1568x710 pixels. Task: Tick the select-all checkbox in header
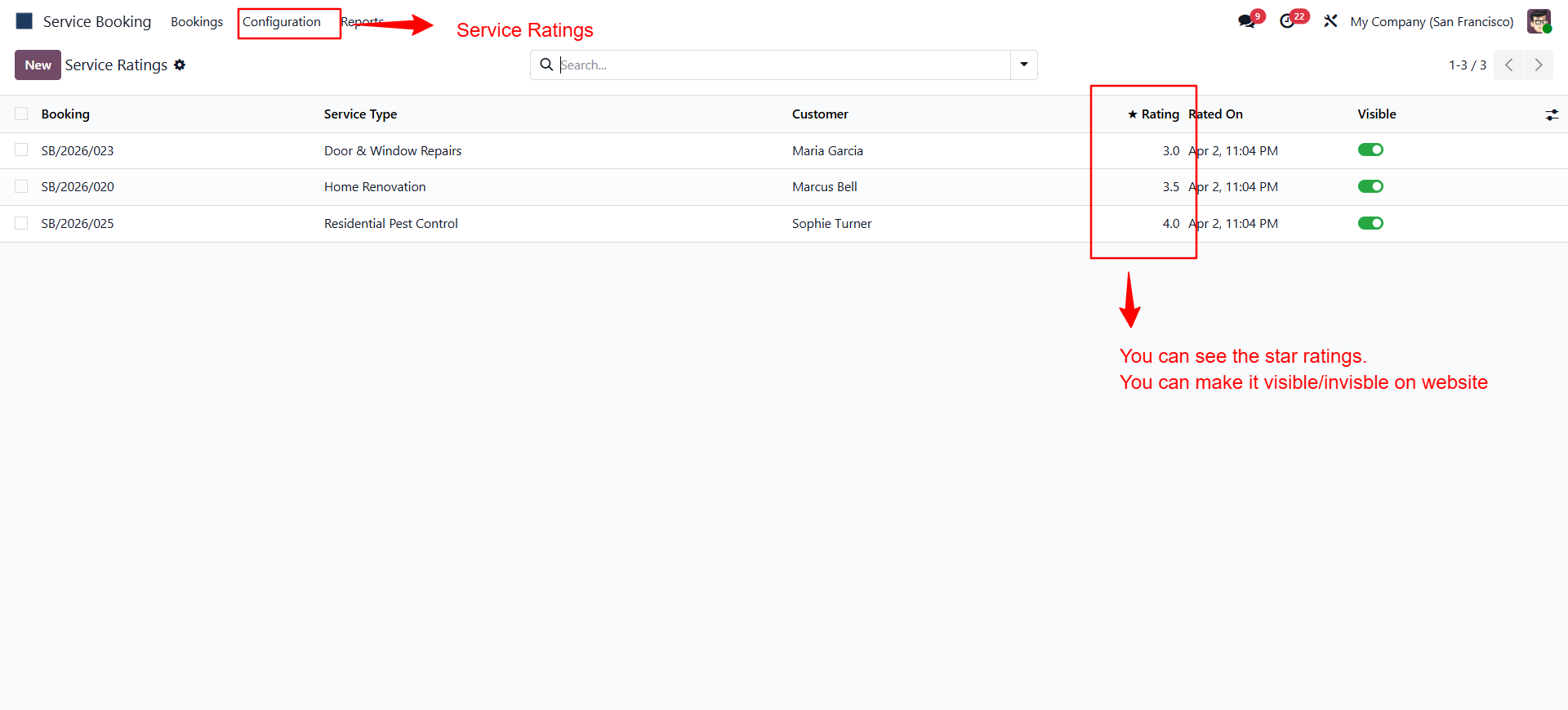point(21,114)
